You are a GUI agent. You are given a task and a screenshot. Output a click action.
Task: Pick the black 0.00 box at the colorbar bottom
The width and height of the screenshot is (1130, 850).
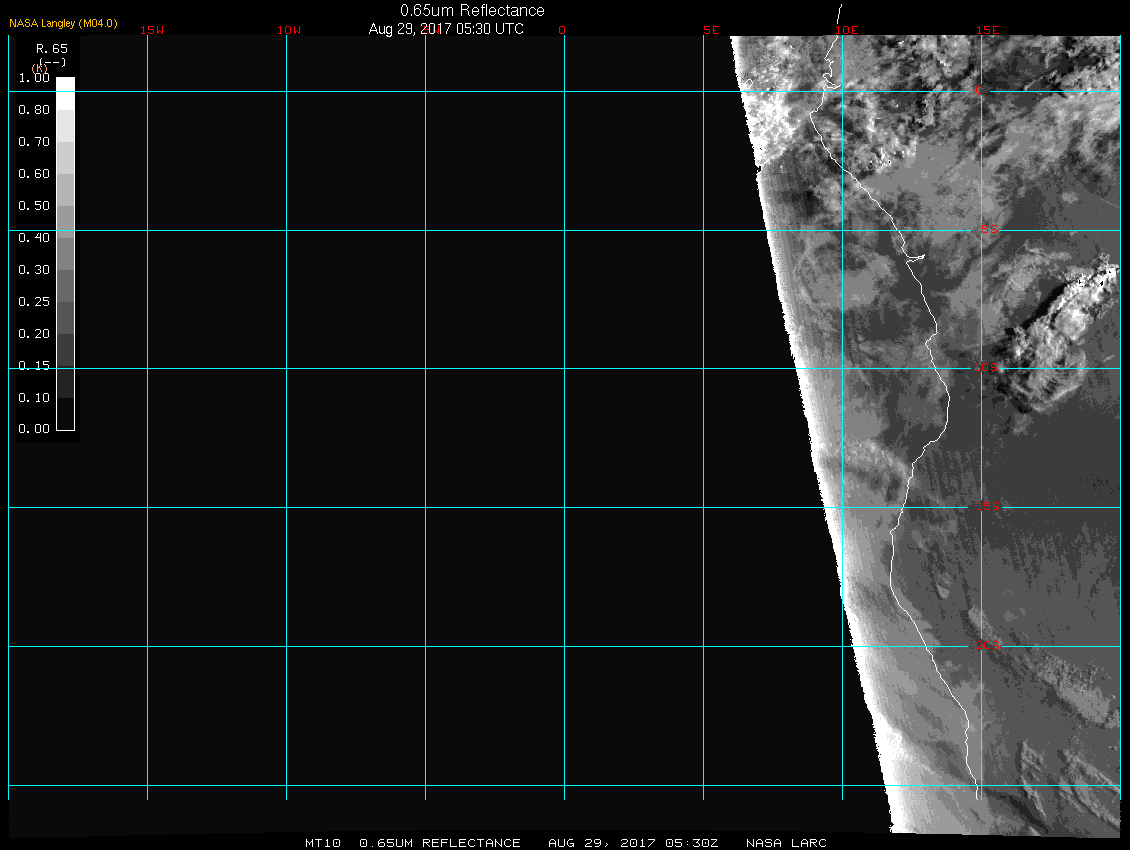[x=65, y=421]
